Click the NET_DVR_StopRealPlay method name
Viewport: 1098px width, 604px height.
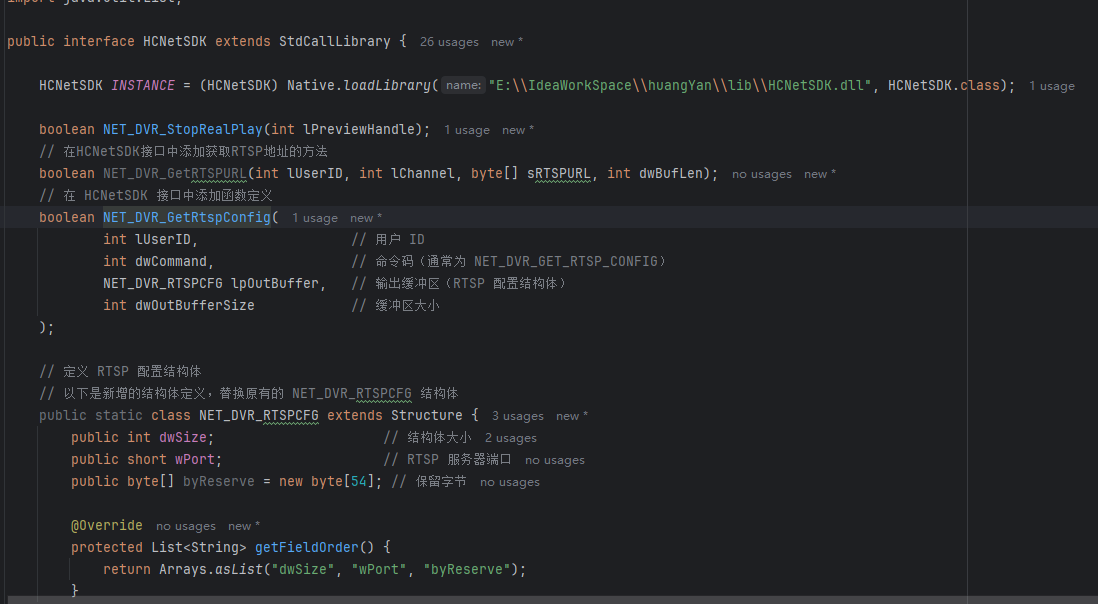pos(183,129)
